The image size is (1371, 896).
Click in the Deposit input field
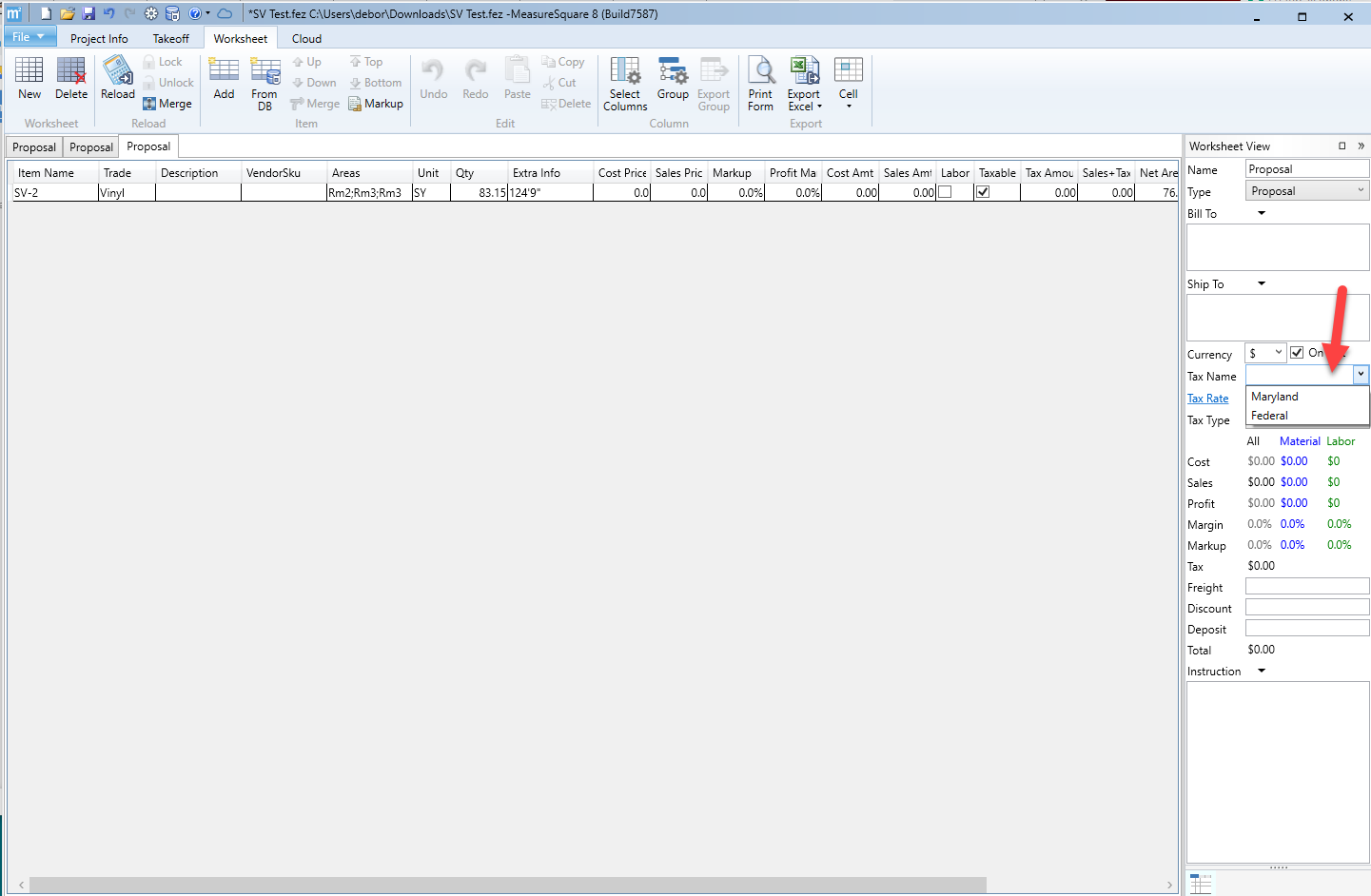1307,628
